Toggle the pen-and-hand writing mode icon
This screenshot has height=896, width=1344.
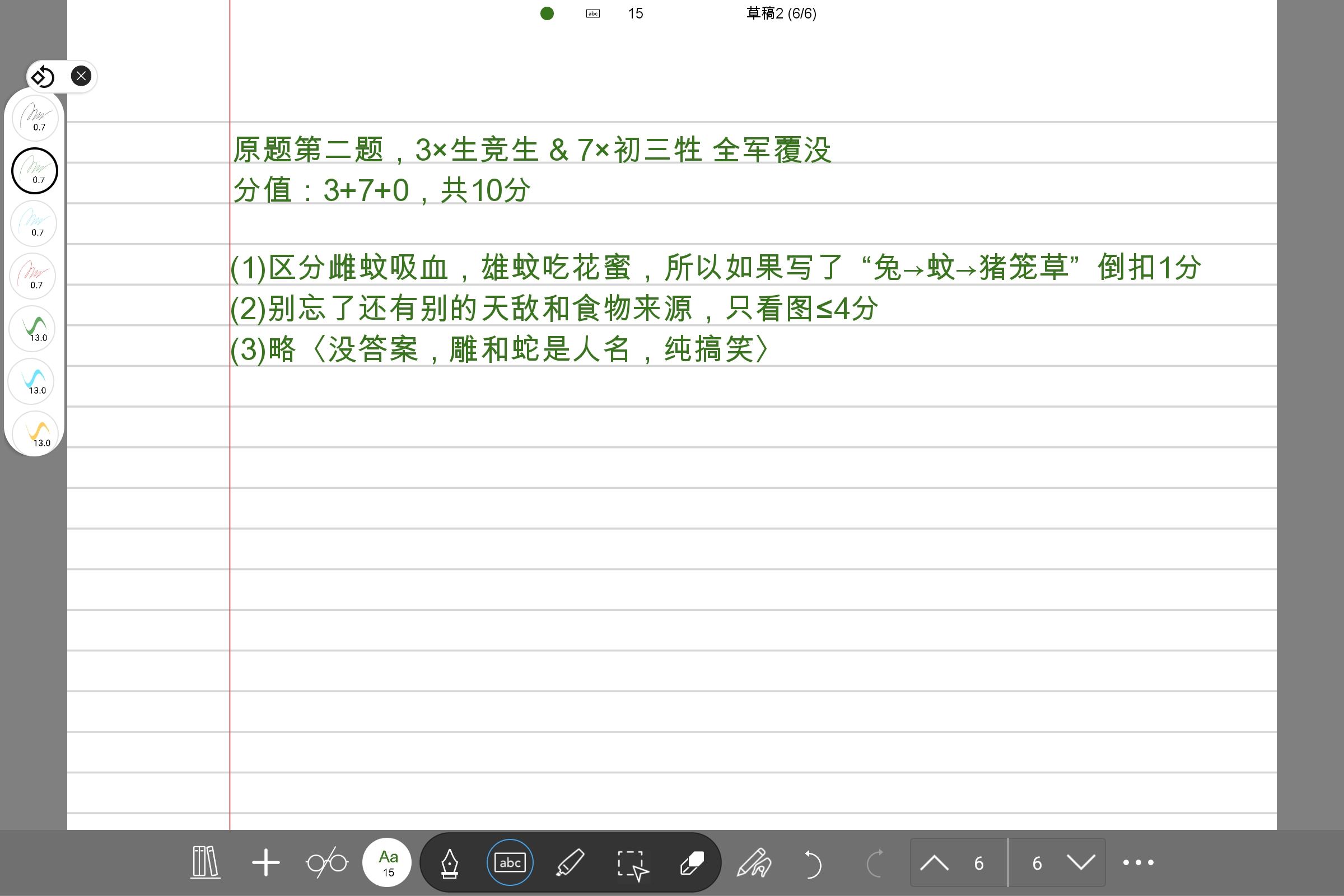click(754, 862)
